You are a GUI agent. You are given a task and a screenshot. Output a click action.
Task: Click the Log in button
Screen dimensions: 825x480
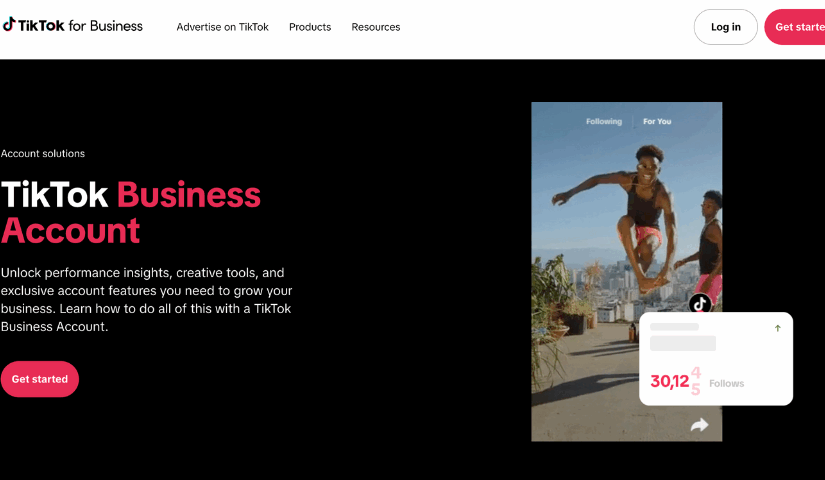(726, 27)
